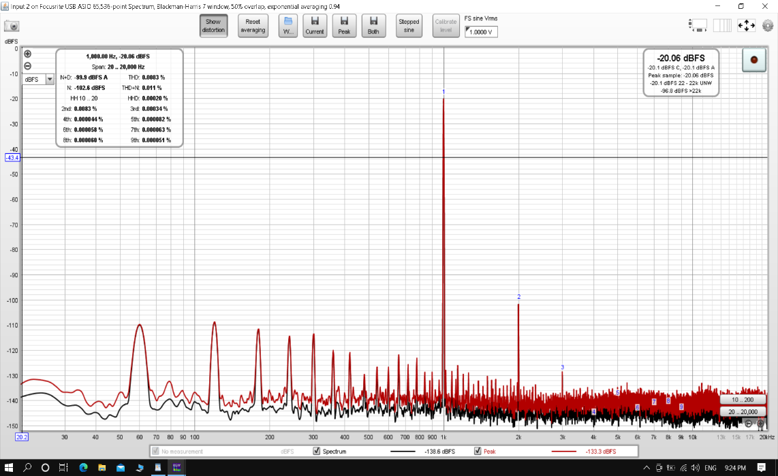Screen dimensions: 778x476
Task: Click the Peak sample -20.06 dBFS text
Action: [681, 75]
